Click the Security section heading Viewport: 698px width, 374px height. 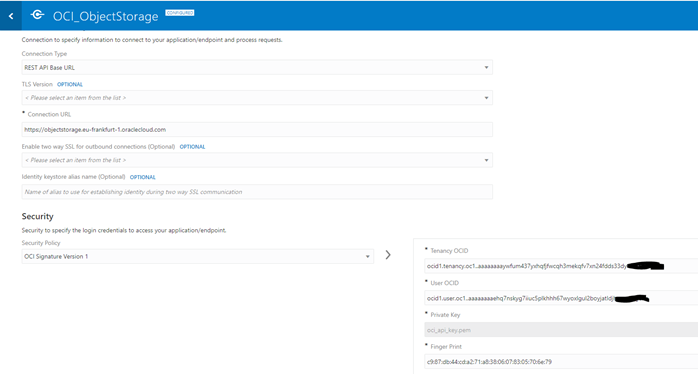(x=37, y=216)
